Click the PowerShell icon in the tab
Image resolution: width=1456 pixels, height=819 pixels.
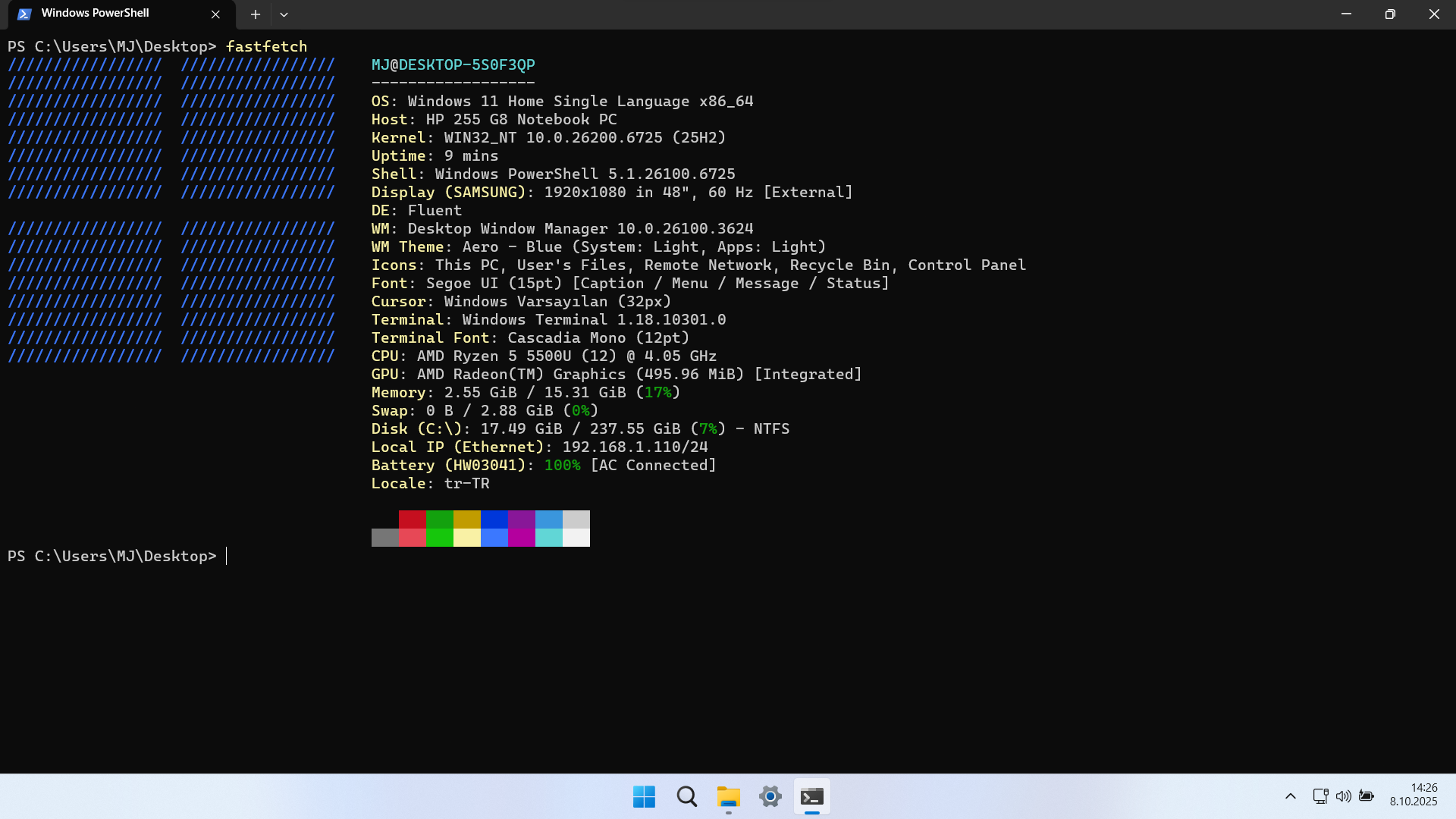click(25, 14)
